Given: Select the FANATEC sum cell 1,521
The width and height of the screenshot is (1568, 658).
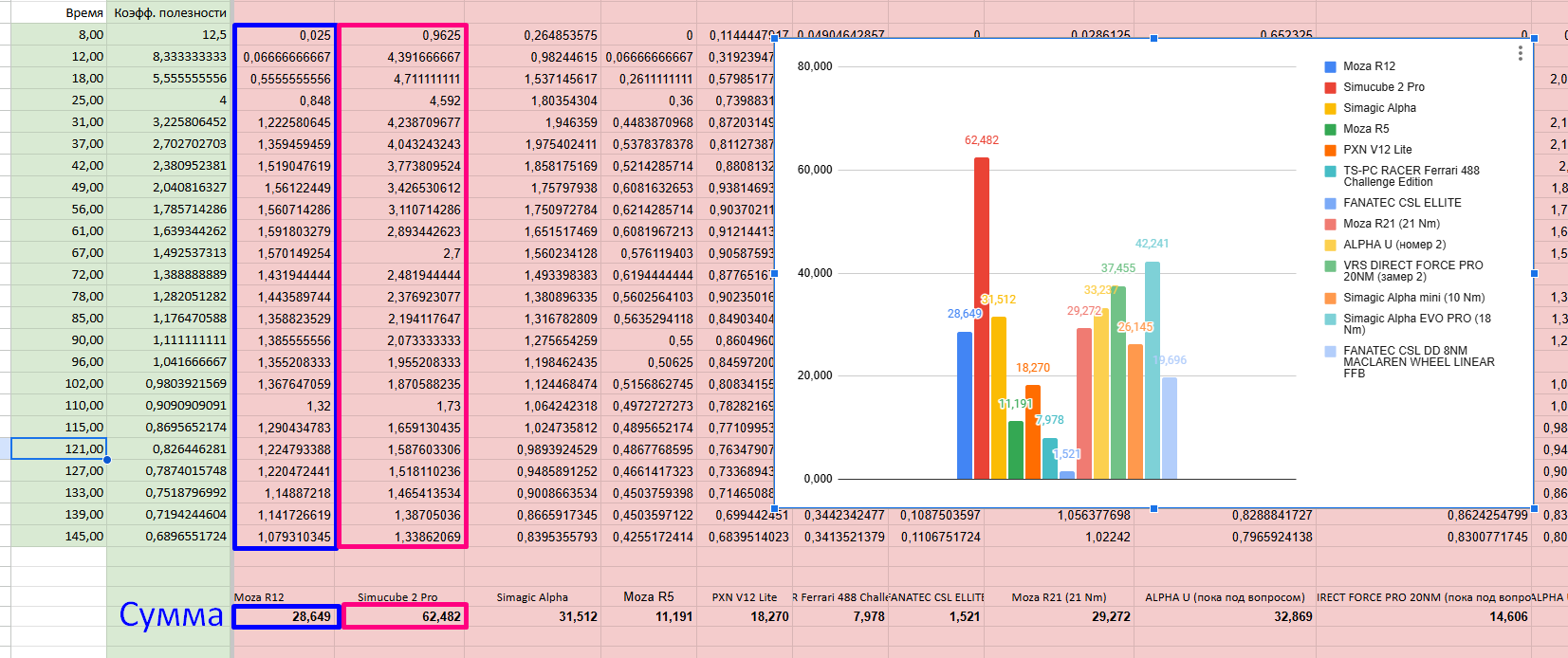Looking at the screenshot, I should pyautogui.click(x=936, y=616).
